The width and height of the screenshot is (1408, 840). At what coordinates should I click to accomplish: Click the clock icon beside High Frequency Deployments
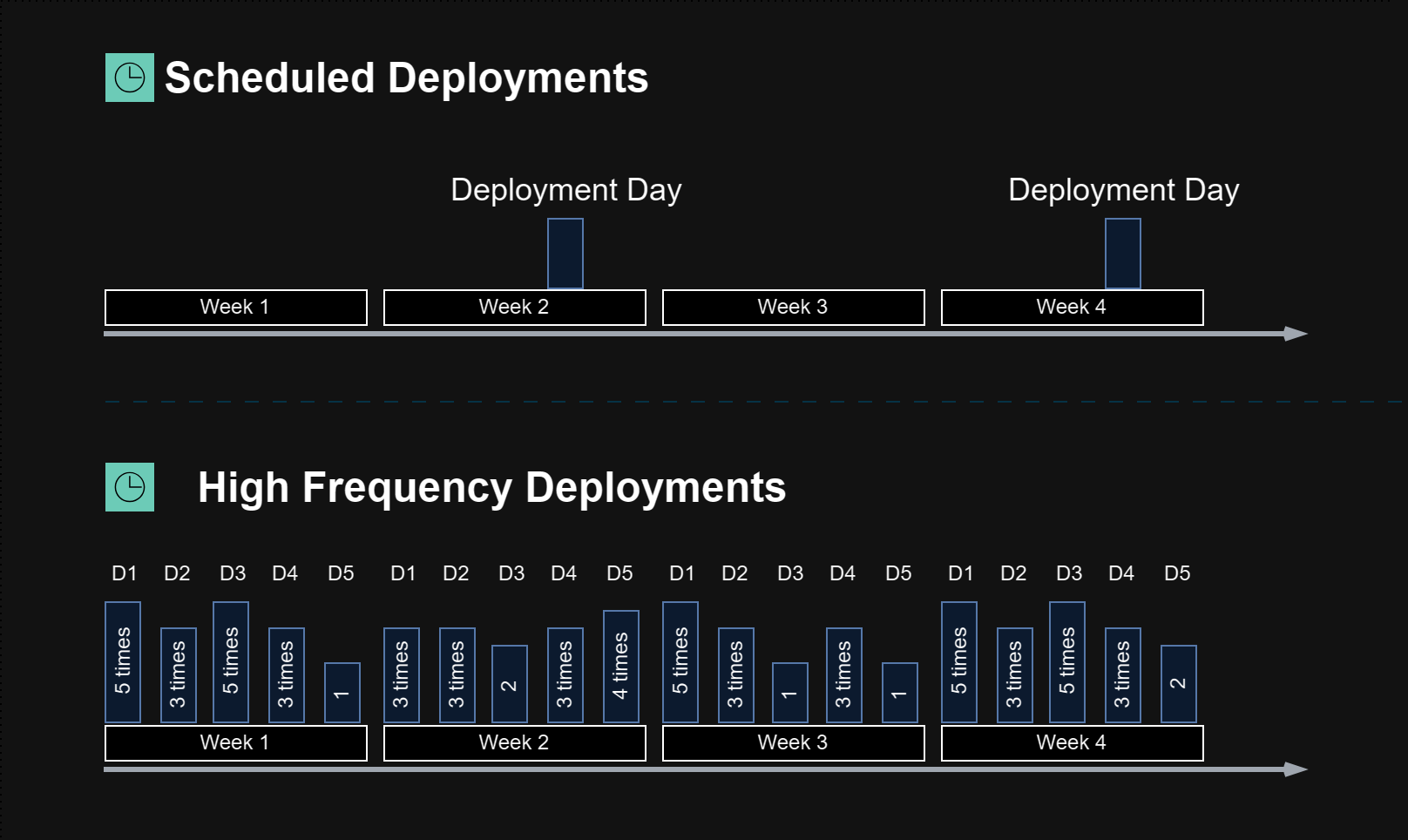click(130, 487)
